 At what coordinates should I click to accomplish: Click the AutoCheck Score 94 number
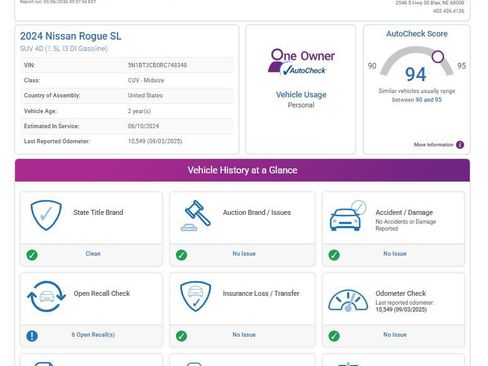[x=416, y=74]
